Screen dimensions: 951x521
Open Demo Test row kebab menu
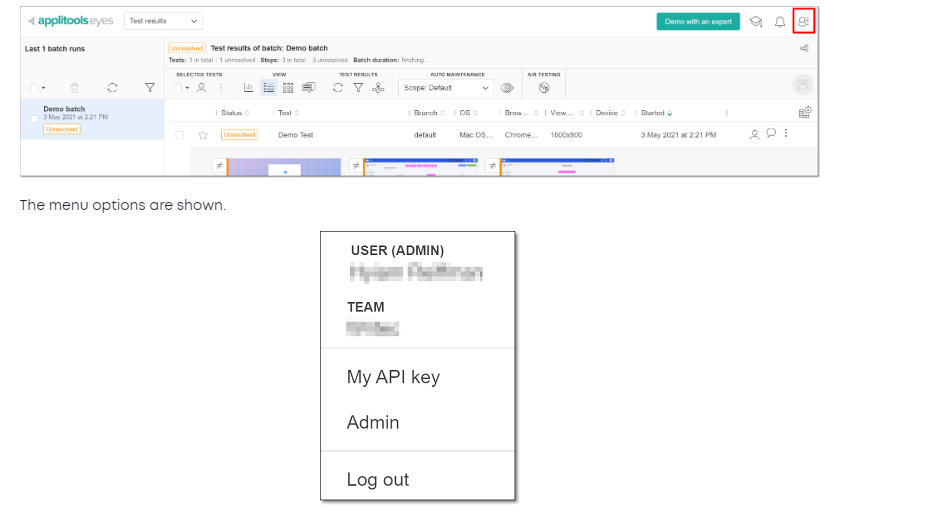click(x=786, y=133)
